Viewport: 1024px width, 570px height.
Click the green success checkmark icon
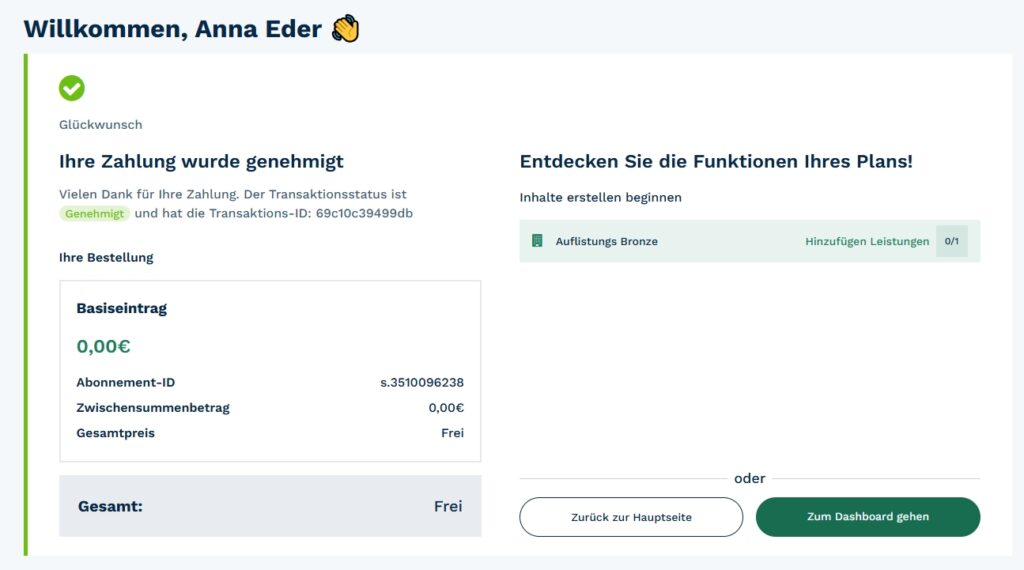tap(72, 88)
